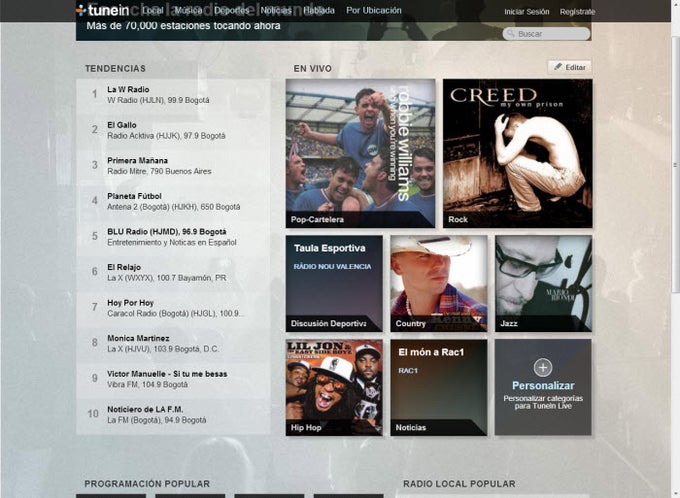Open the Por Ubicación menu
This screenshot has height=498, width=680.
point(374,10)
